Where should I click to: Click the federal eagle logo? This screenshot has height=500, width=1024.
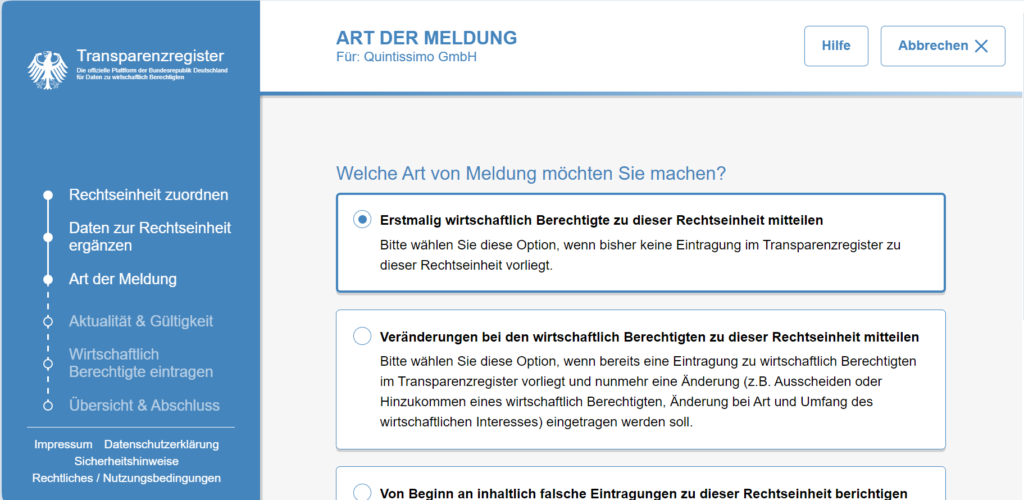coord(46,68)
